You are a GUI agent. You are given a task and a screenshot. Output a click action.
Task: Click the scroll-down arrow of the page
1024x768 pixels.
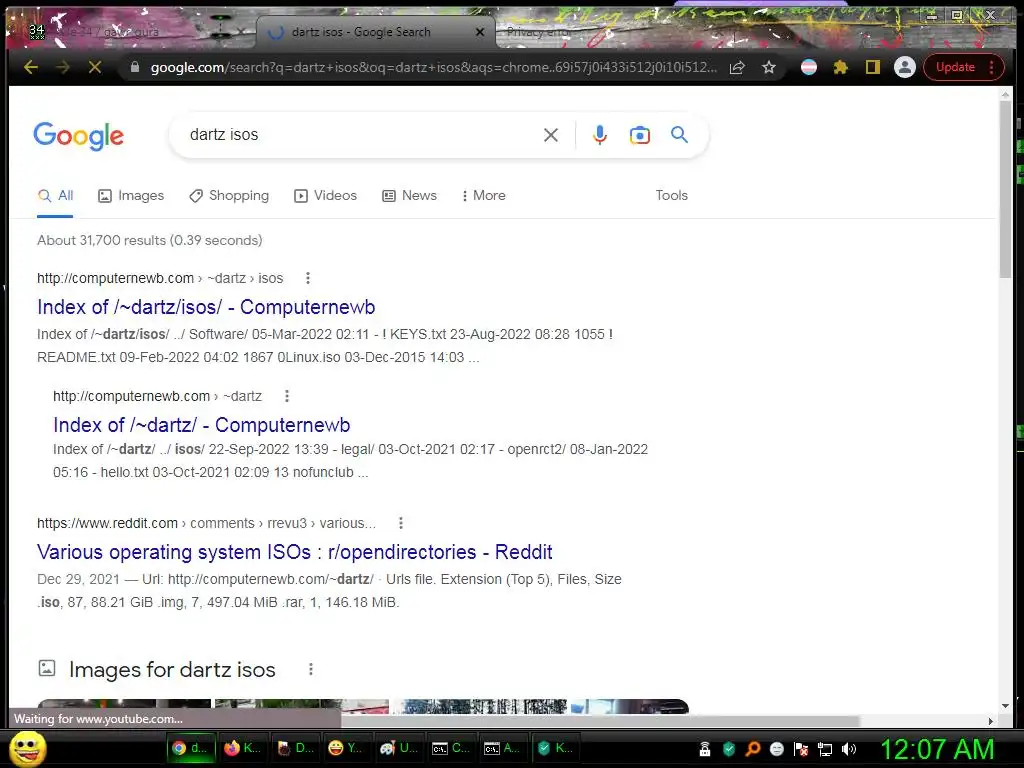(1005, 707)
